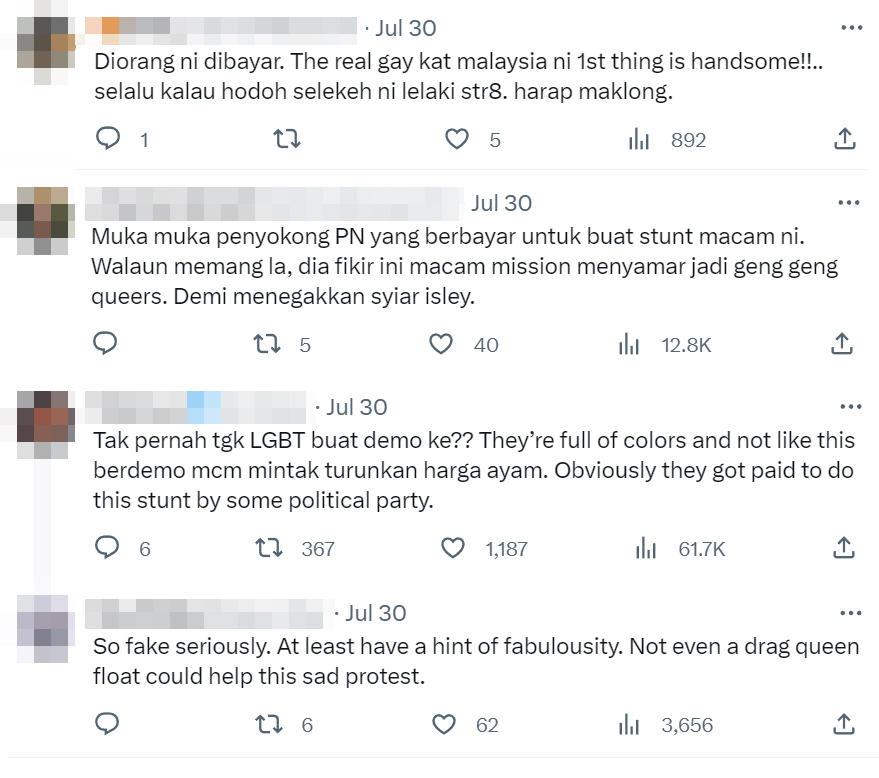Open the 'So fake seriously' tweet text

[x=476, y=661]
